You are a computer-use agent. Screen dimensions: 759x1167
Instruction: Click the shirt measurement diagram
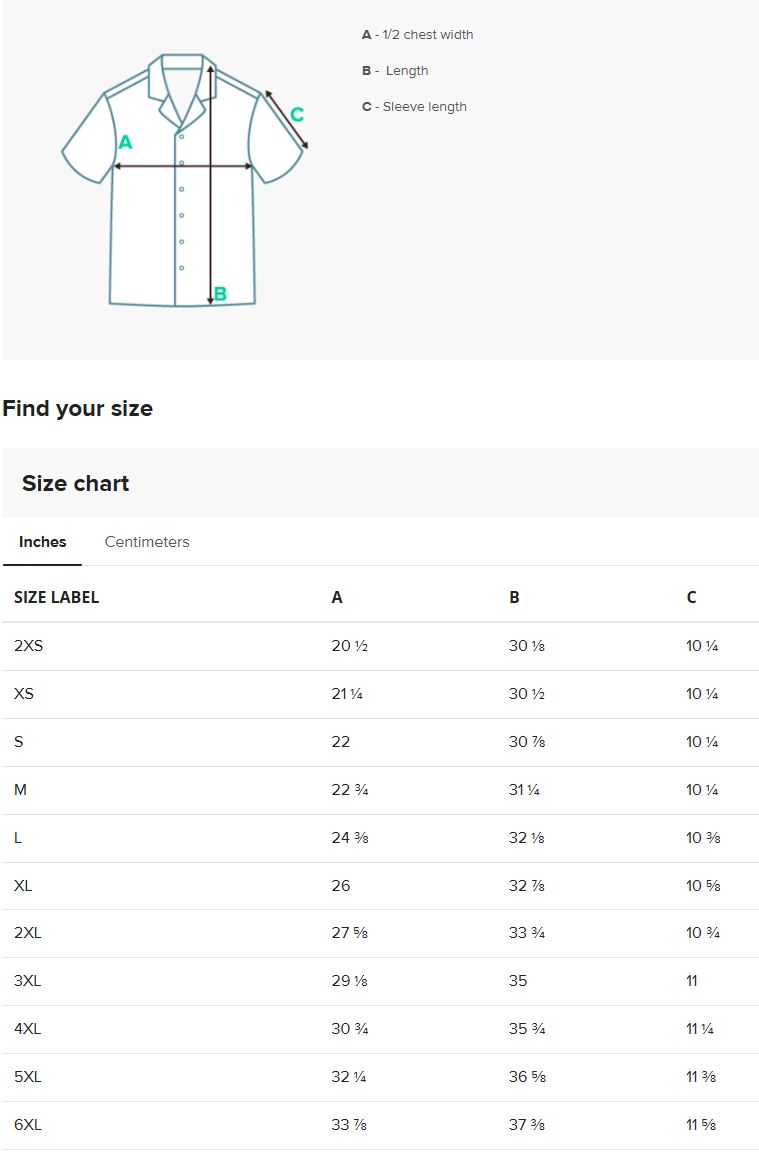click(x=183, y=180)
